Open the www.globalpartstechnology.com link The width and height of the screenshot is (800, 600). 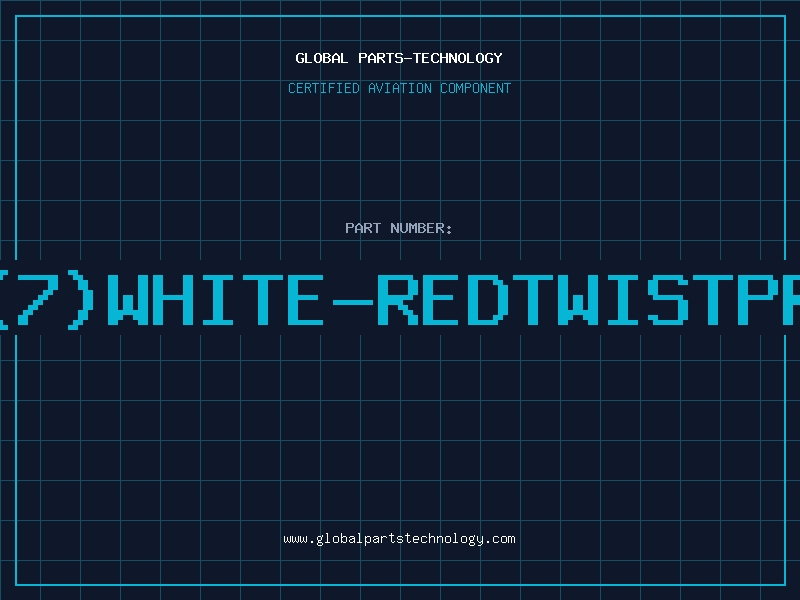(399, 539)
